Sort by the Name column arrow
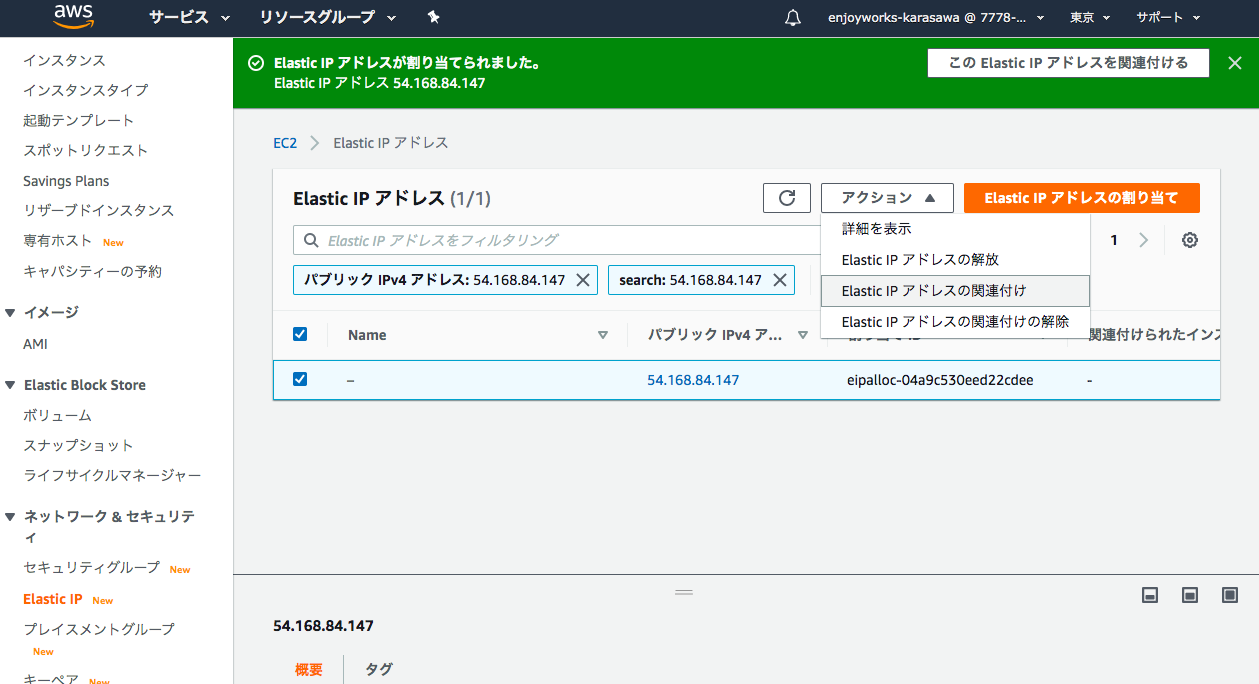This screenshot has height=684, width=1259. (602, 335)
